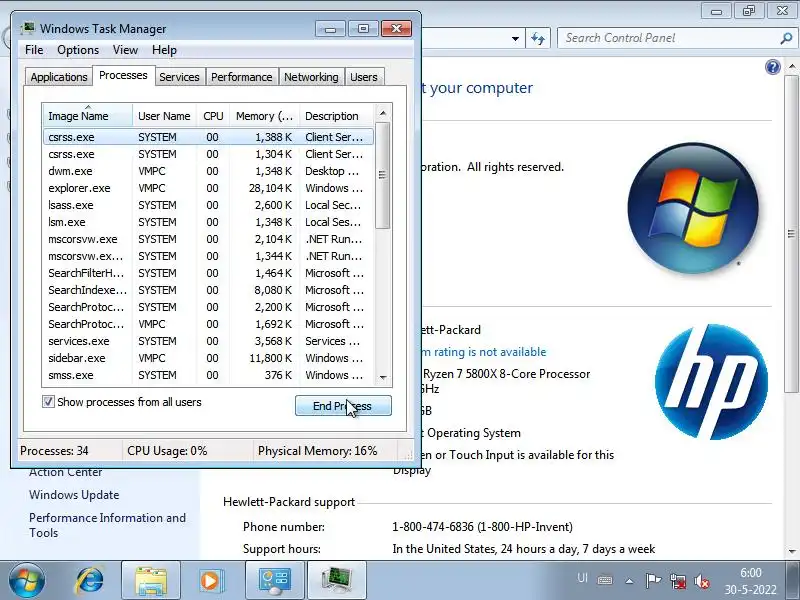Open the File menu in Task Manager
This screenshot has height=600, width=800.
click(34, 50)
